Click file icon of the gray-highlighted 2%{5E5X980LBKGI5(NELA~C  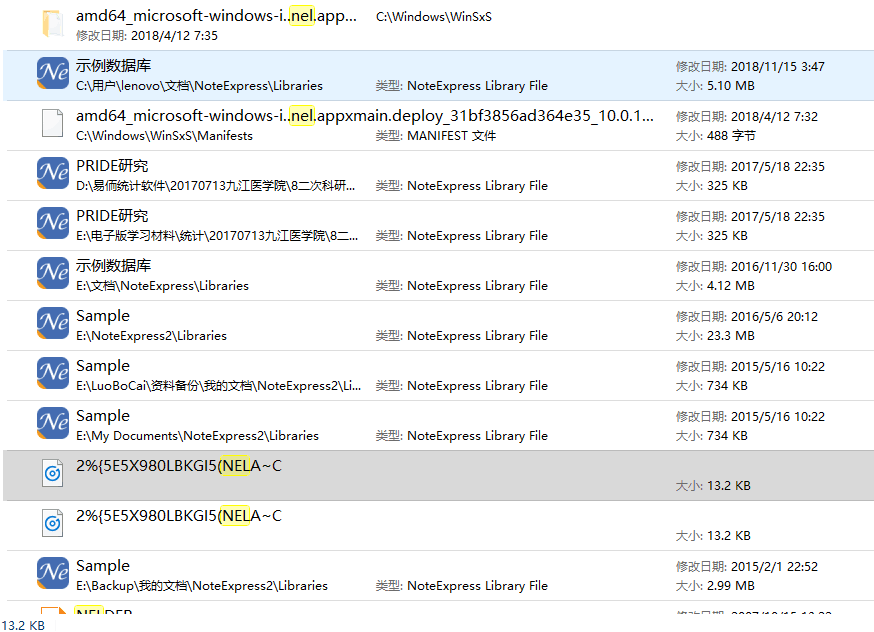pos(53,473)
